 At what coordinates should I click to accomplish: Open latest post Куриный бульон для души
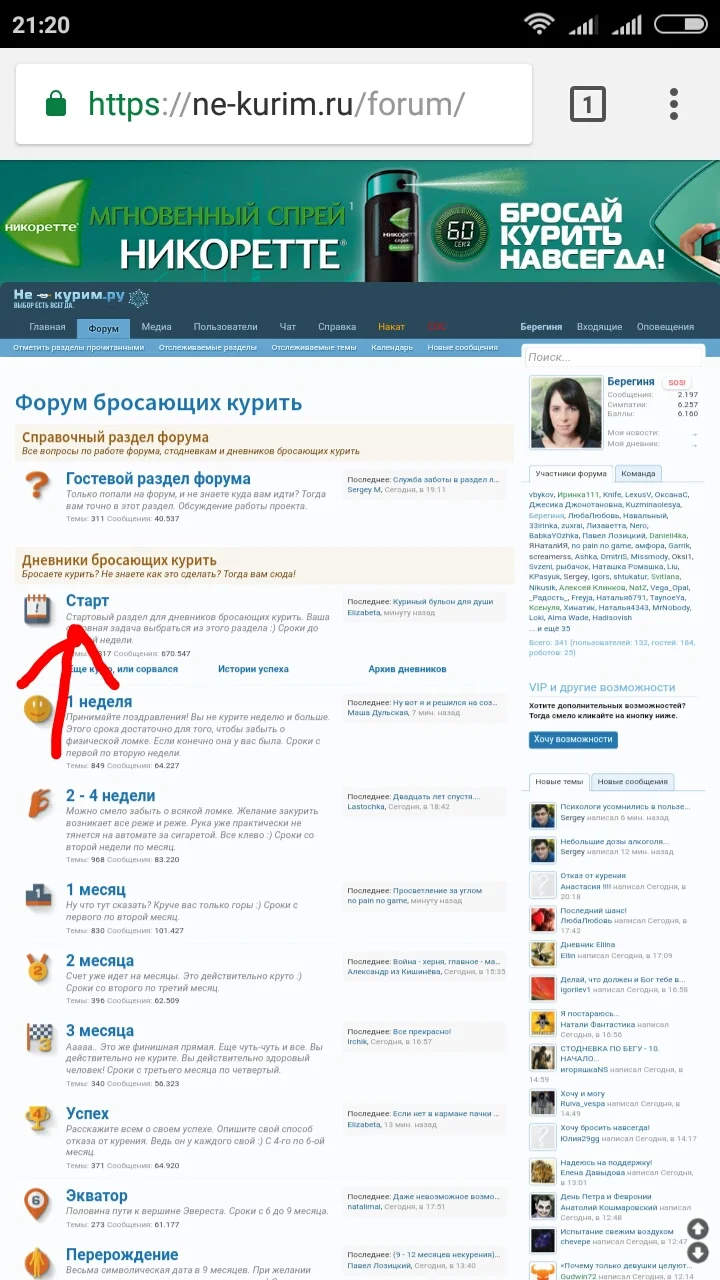point(443,602)
